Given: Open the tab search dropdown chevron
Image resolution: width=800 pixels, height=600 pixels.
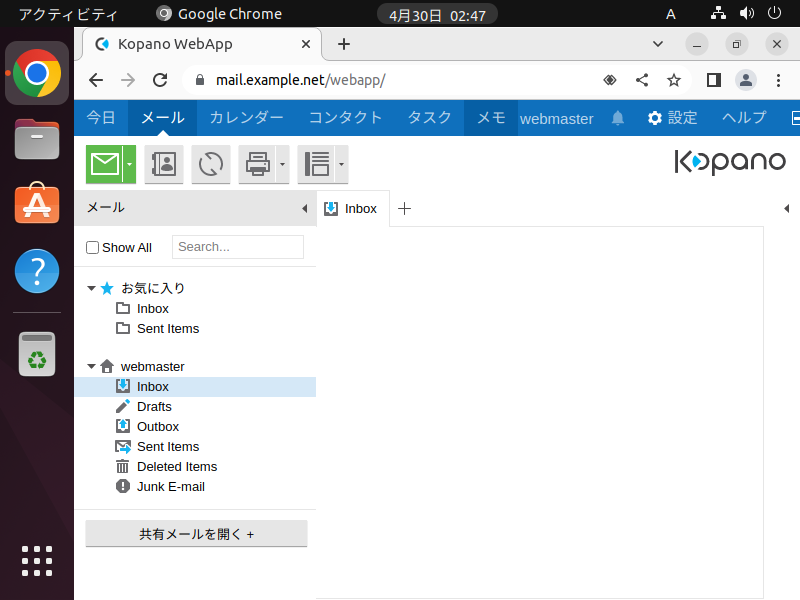Looking at the screenshot, I should coord(658,44).
